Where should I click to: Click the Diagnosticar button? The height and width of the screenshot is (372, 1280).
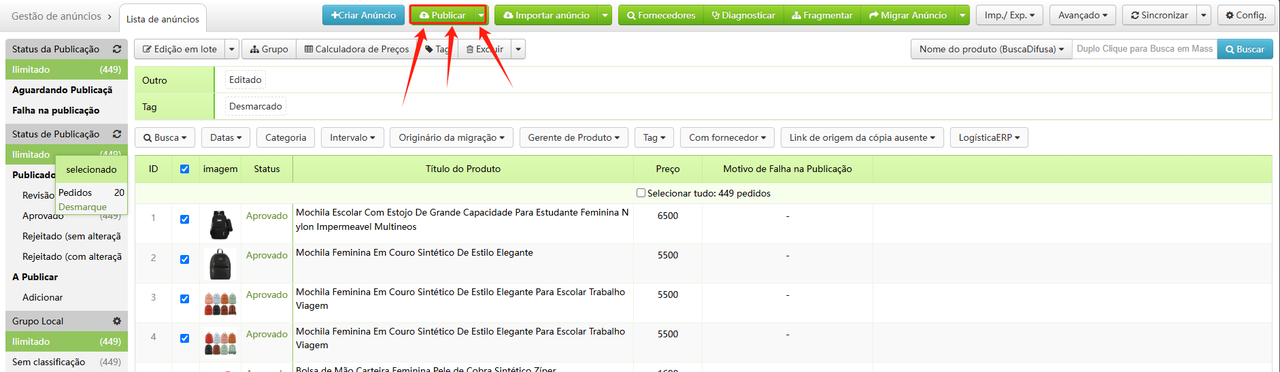tap(742, 16)
